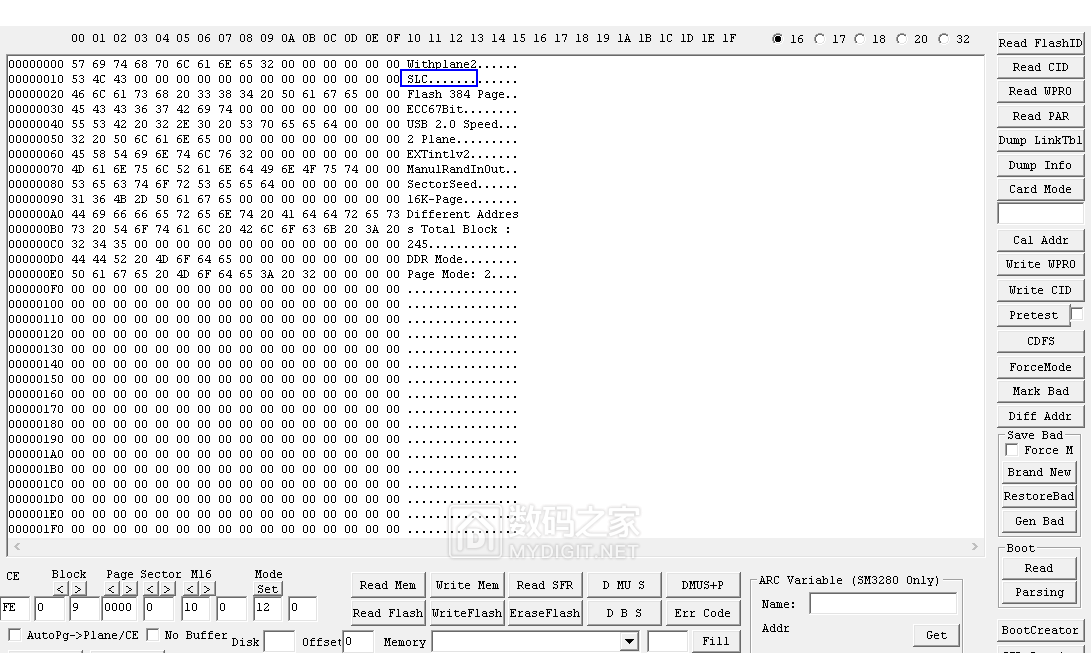Click the Set button under Mode
The height and width of the screenshot is (653, 1091).
[267, 589]
